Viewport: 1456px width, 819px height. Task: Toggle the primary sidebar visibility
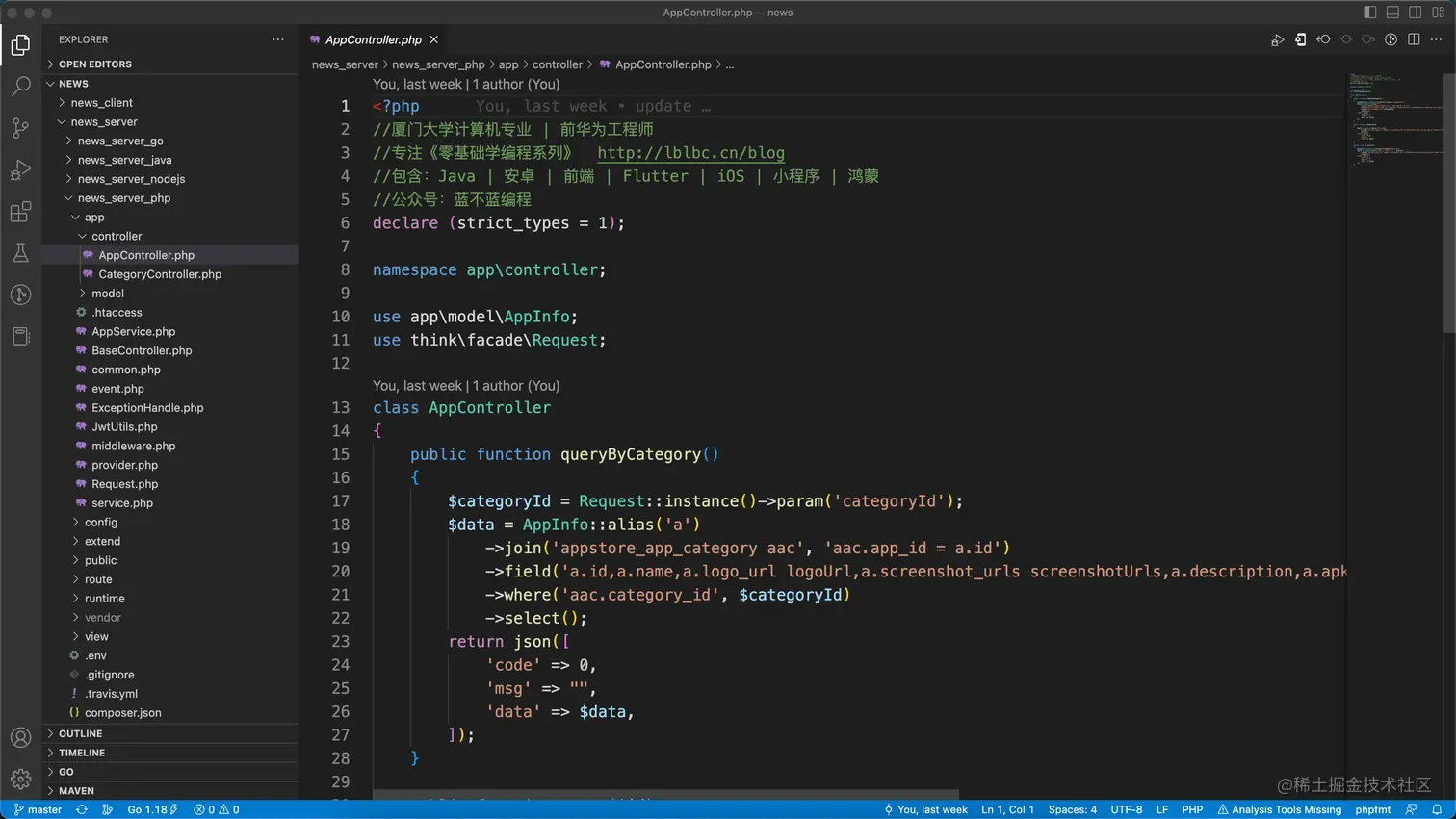click(1369, 13)
